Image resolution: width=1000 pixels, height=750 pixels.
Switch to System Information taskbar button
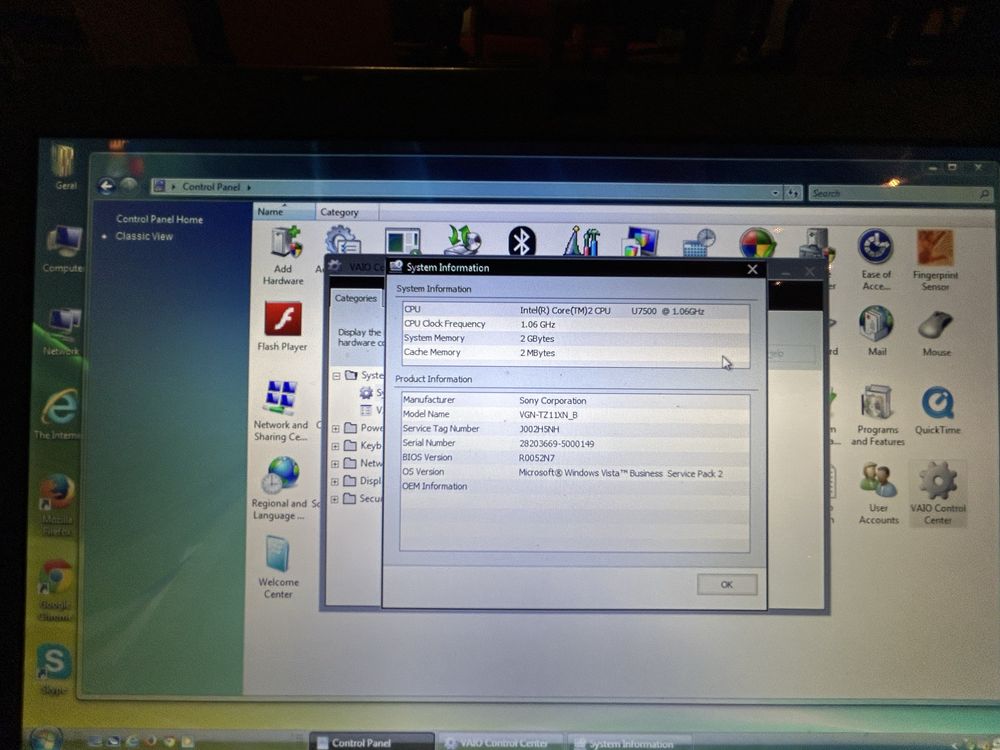pos(629,744)
